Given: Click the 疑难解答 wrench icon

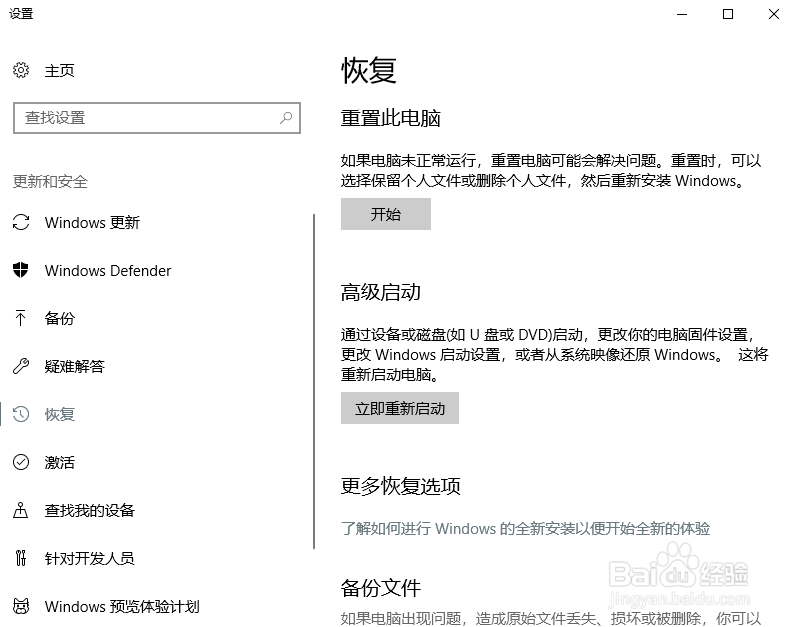Looking at the screenshot, I should coord(21,366).
